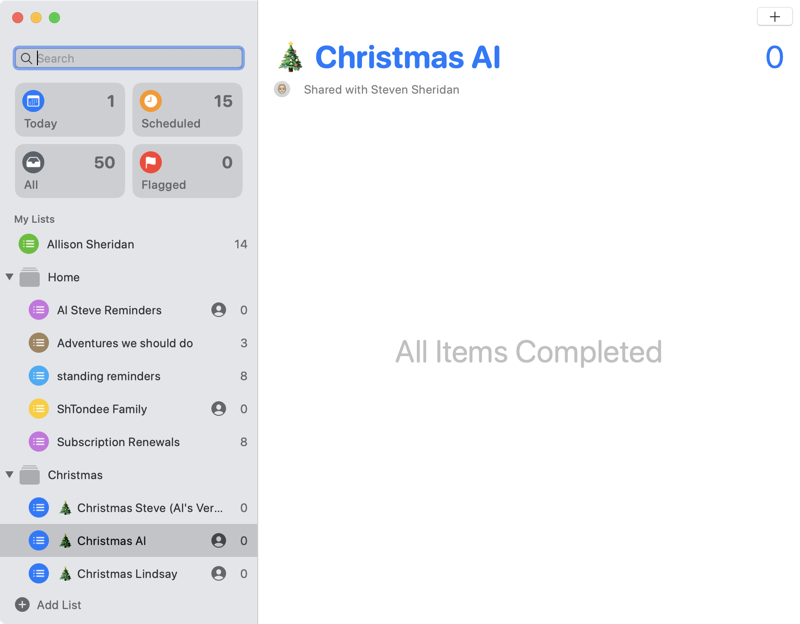This screenshot has width=800, height=624.
Task: Open Subscription Renewals list
Action: tap(118, 442)
